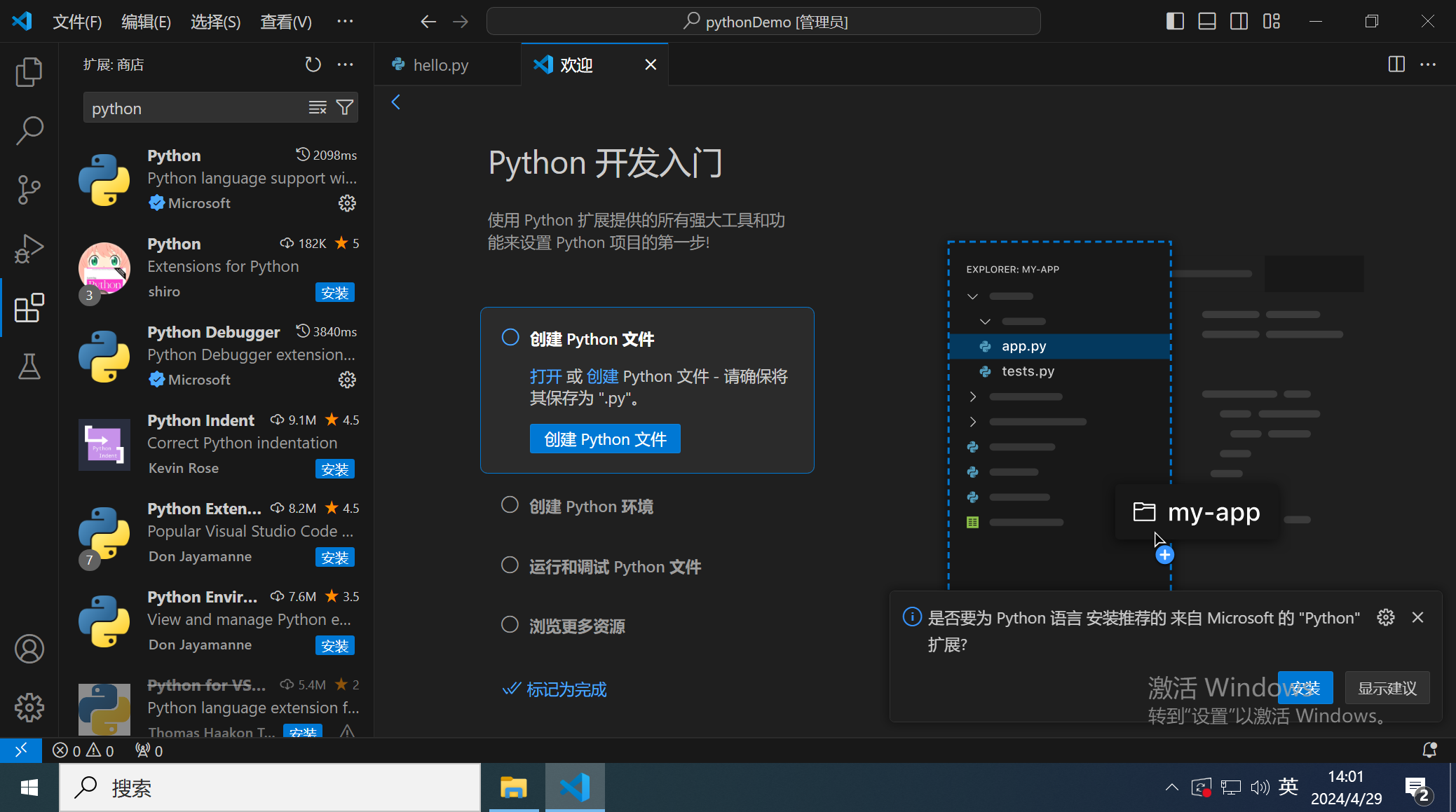The image size is (1456, 812).
Task: Select the 运行和调试 Python 文件 step
Action: 614,566
